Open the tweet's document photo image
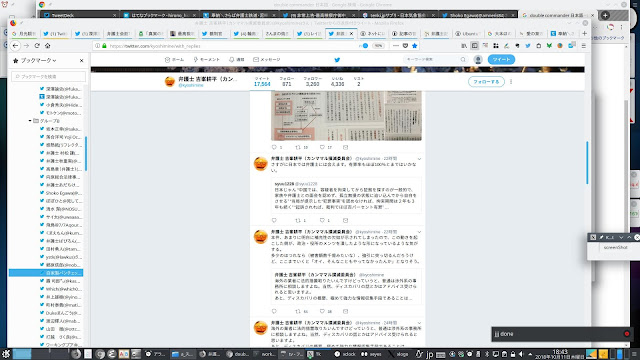Viewport: 640px width, 360px height. click(x=346, y=116)
